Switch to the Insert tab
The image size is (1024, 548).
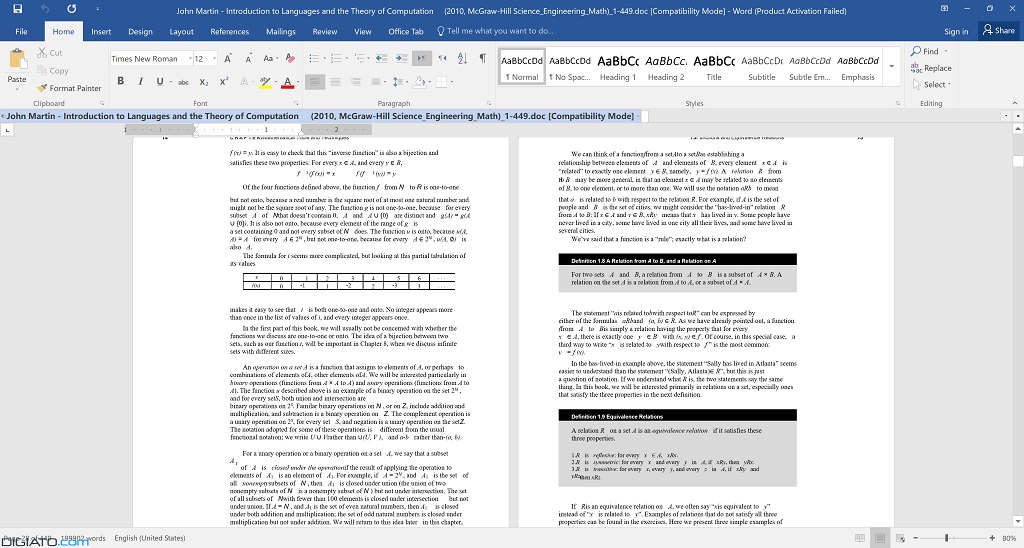click(101, 31)
